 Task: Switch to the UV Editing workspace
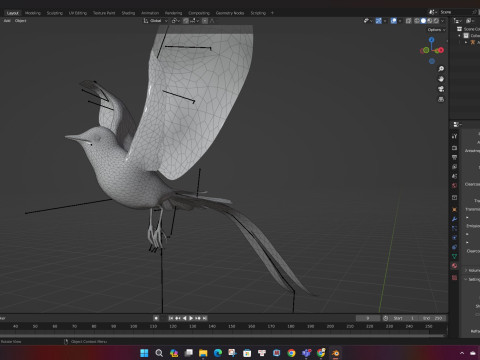coord(78,13)
